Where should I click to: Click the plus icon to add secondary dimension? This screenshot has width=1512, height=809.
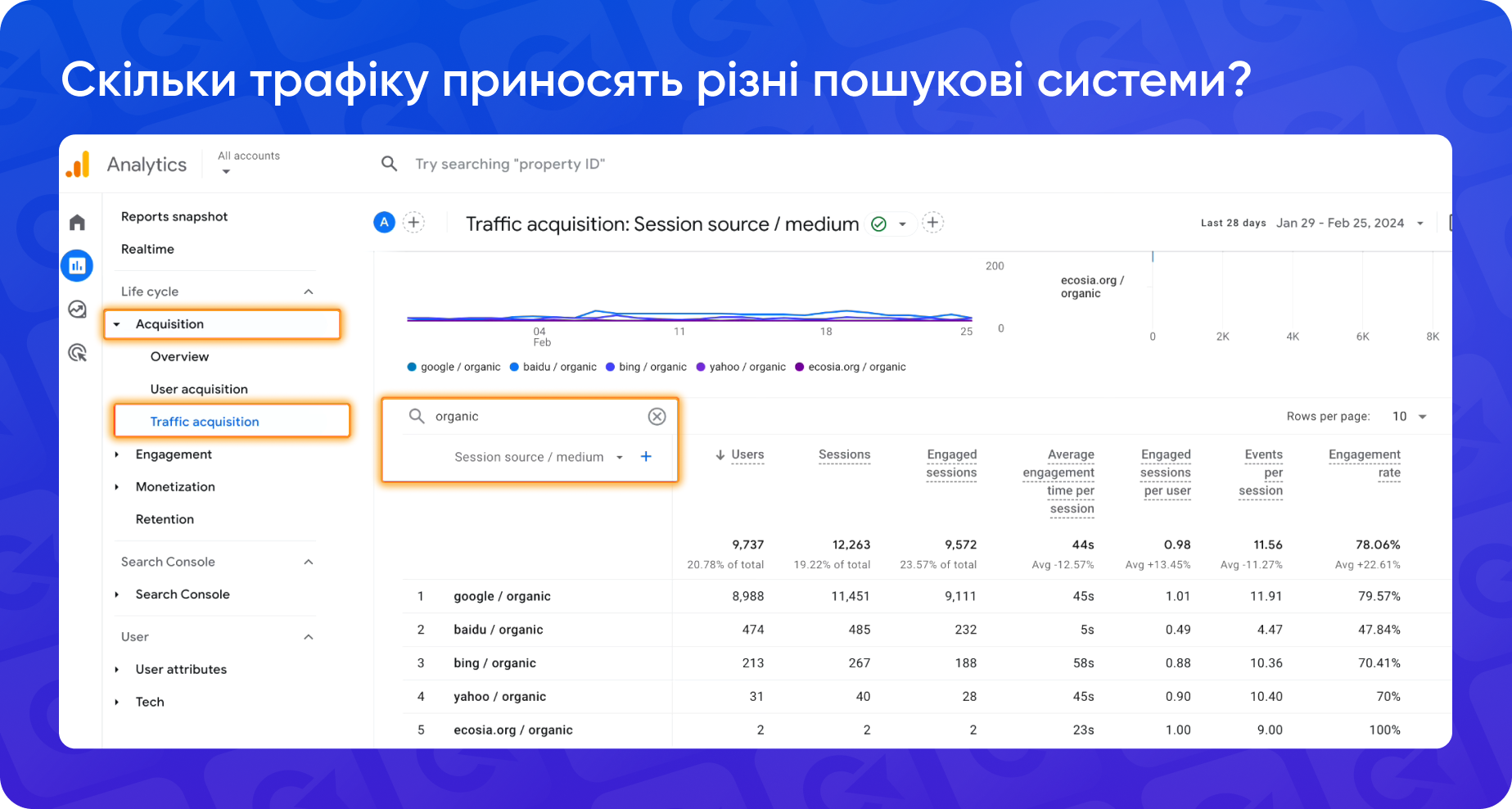point(646,457)
